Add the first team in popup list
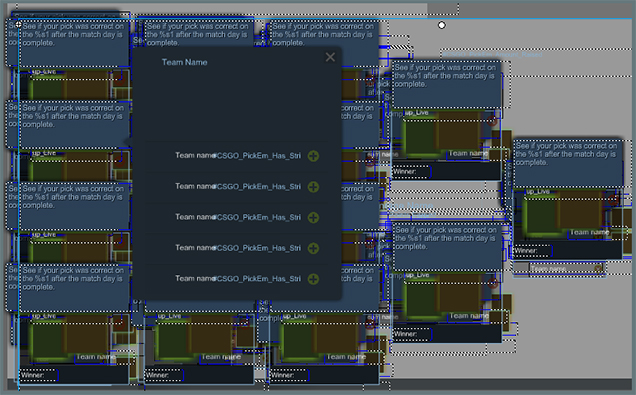636x395 pixels. pyautogui.click(x=313, y=156)
